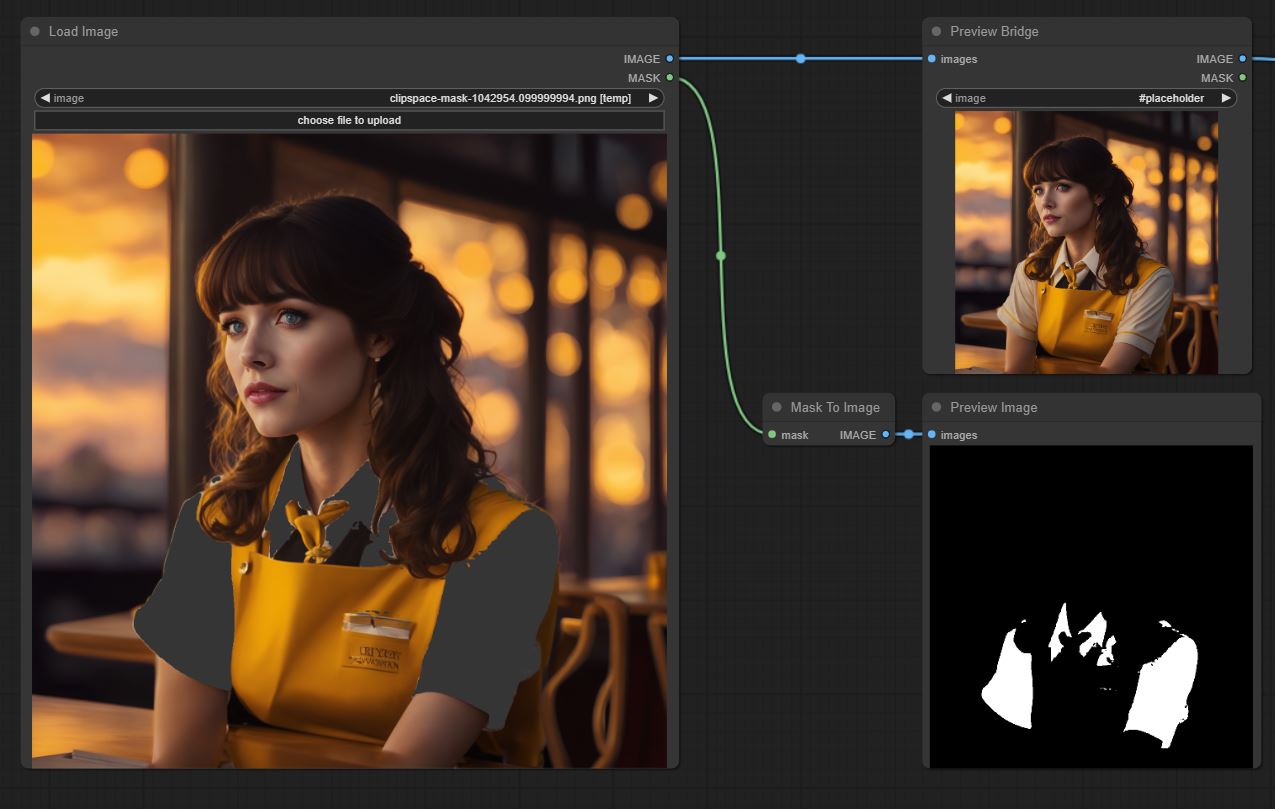Advance the Preview Bridge image selector with the right arrow
The width and height of the screenshot is (1275, 809).
coord(1226,98)
